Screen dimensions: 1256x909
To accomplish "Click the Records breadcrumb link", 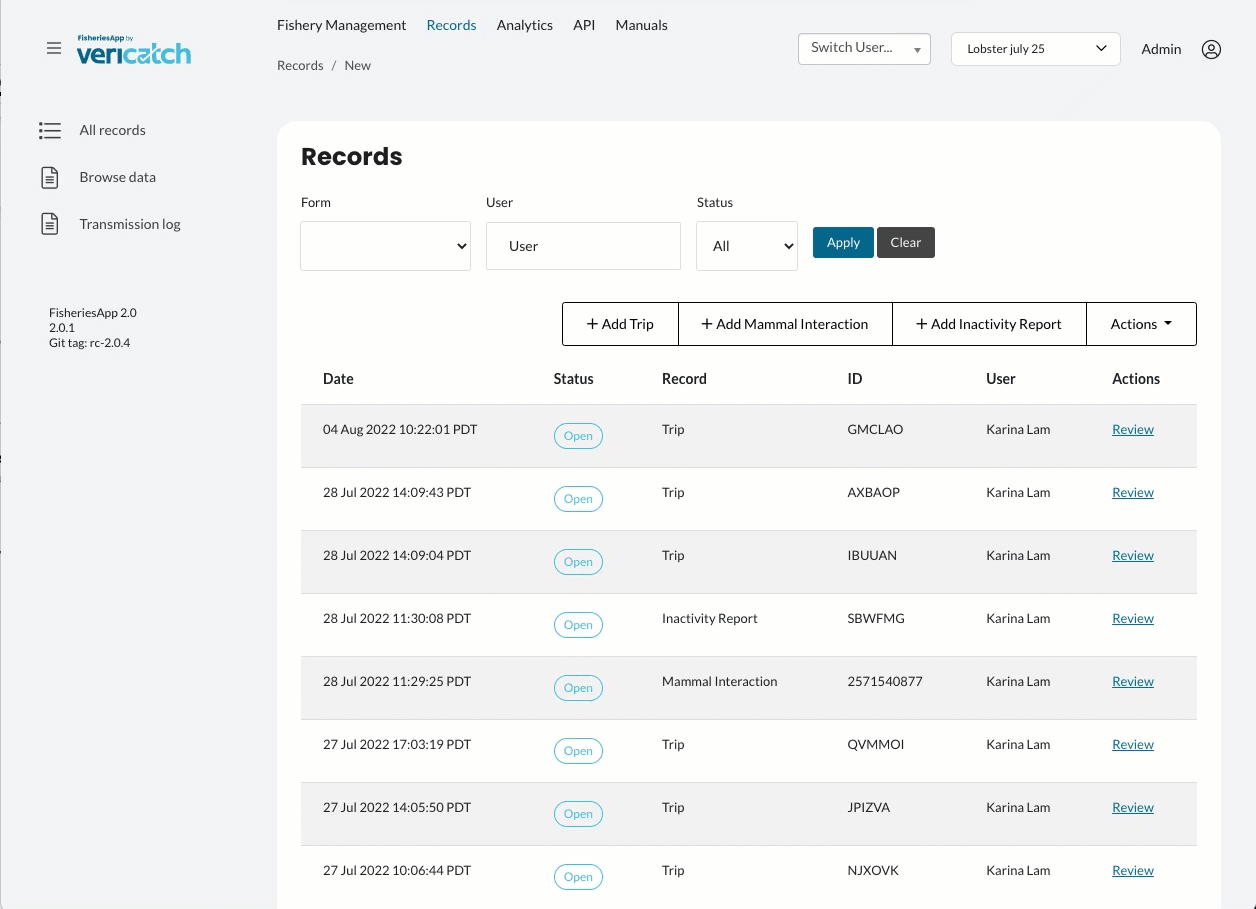I will [x=300, y=65].
